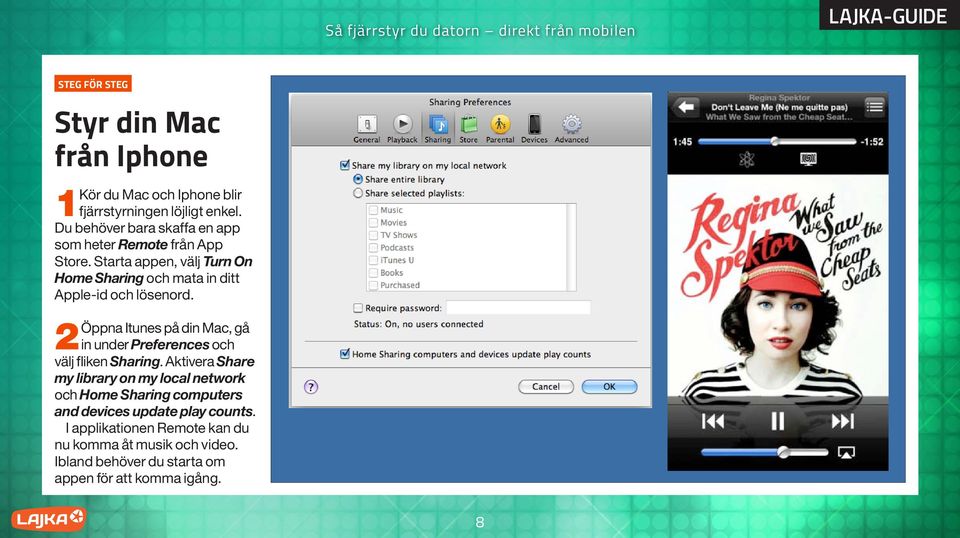Image resolution: width=960 pixels, height=538 pixels.
Task: Click the Sharing Preferences window title
Action: point(470,102)
